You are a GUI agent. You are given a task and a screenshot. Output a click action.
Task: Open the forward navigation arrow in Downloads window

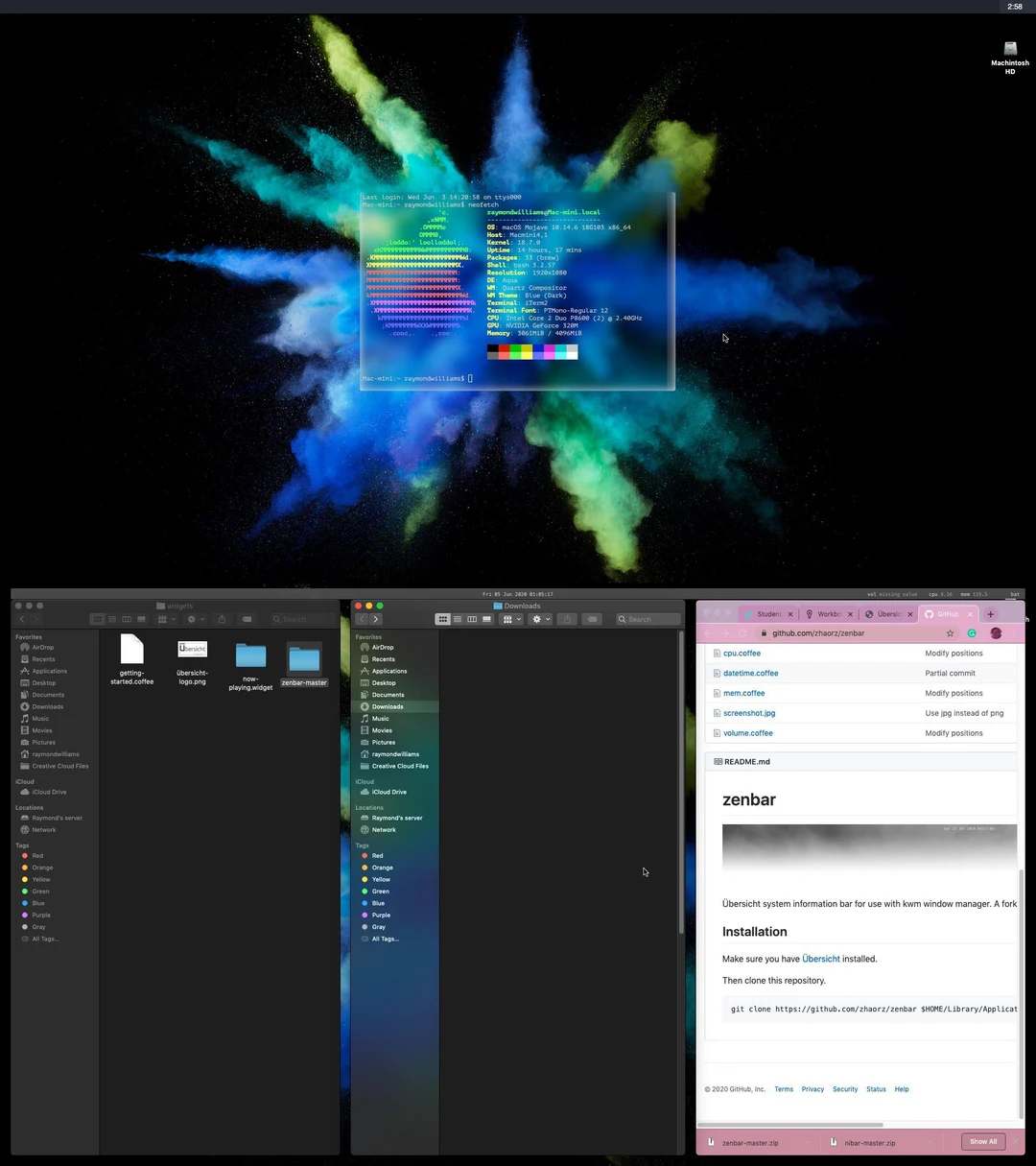click(x=375, y=619)
